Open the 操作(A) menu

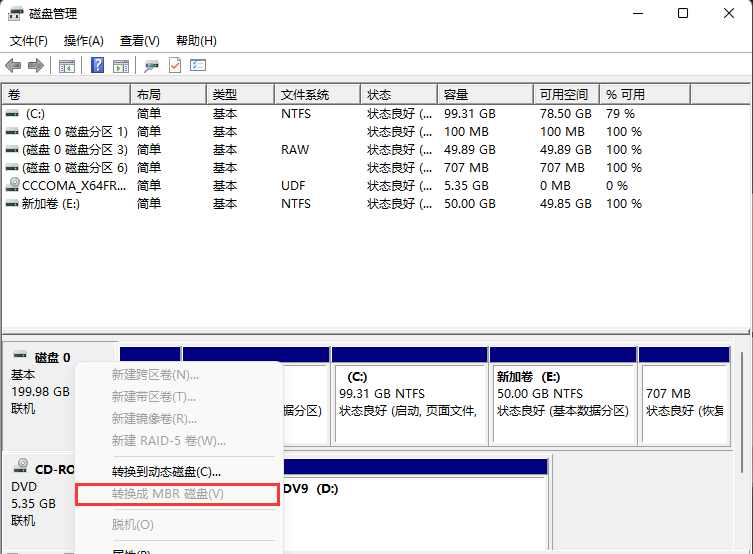pos(83,41)
